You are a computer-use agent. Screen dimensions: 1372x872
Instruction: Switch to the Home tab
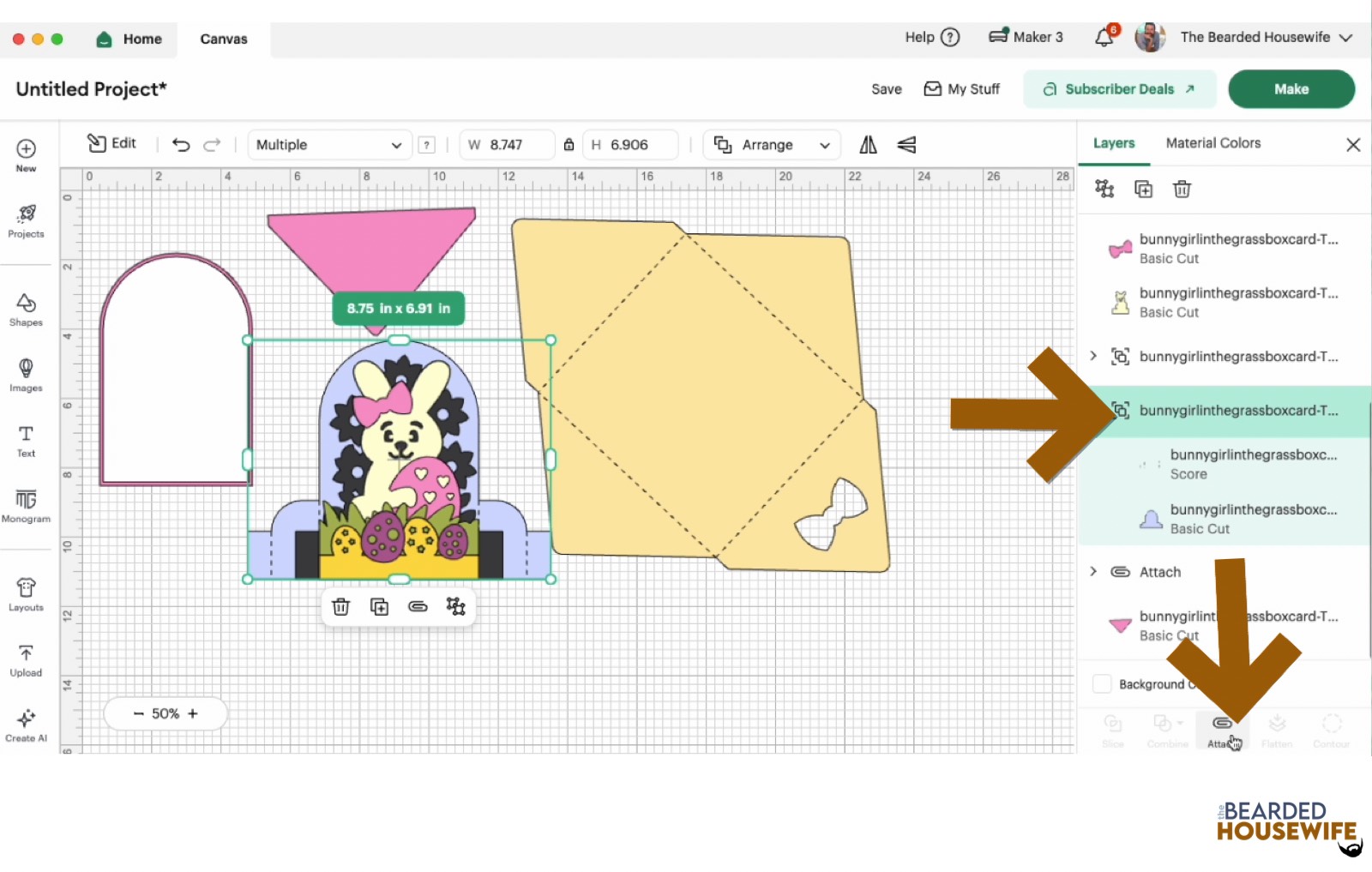coord(130,39)
